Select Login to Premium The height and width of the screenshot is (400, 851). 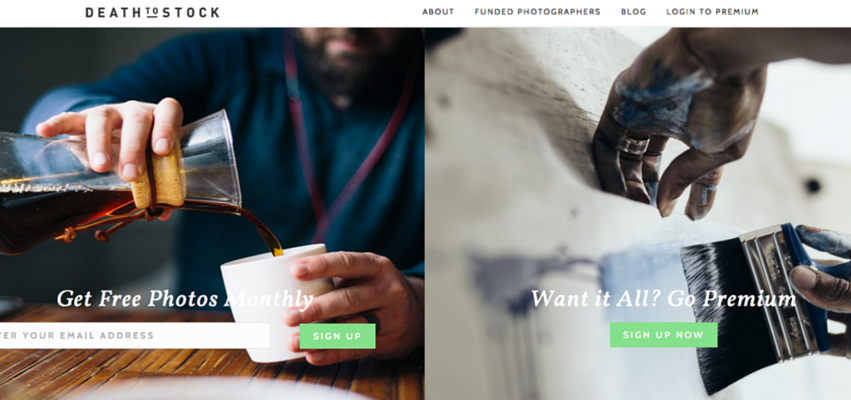pos(712,12)
